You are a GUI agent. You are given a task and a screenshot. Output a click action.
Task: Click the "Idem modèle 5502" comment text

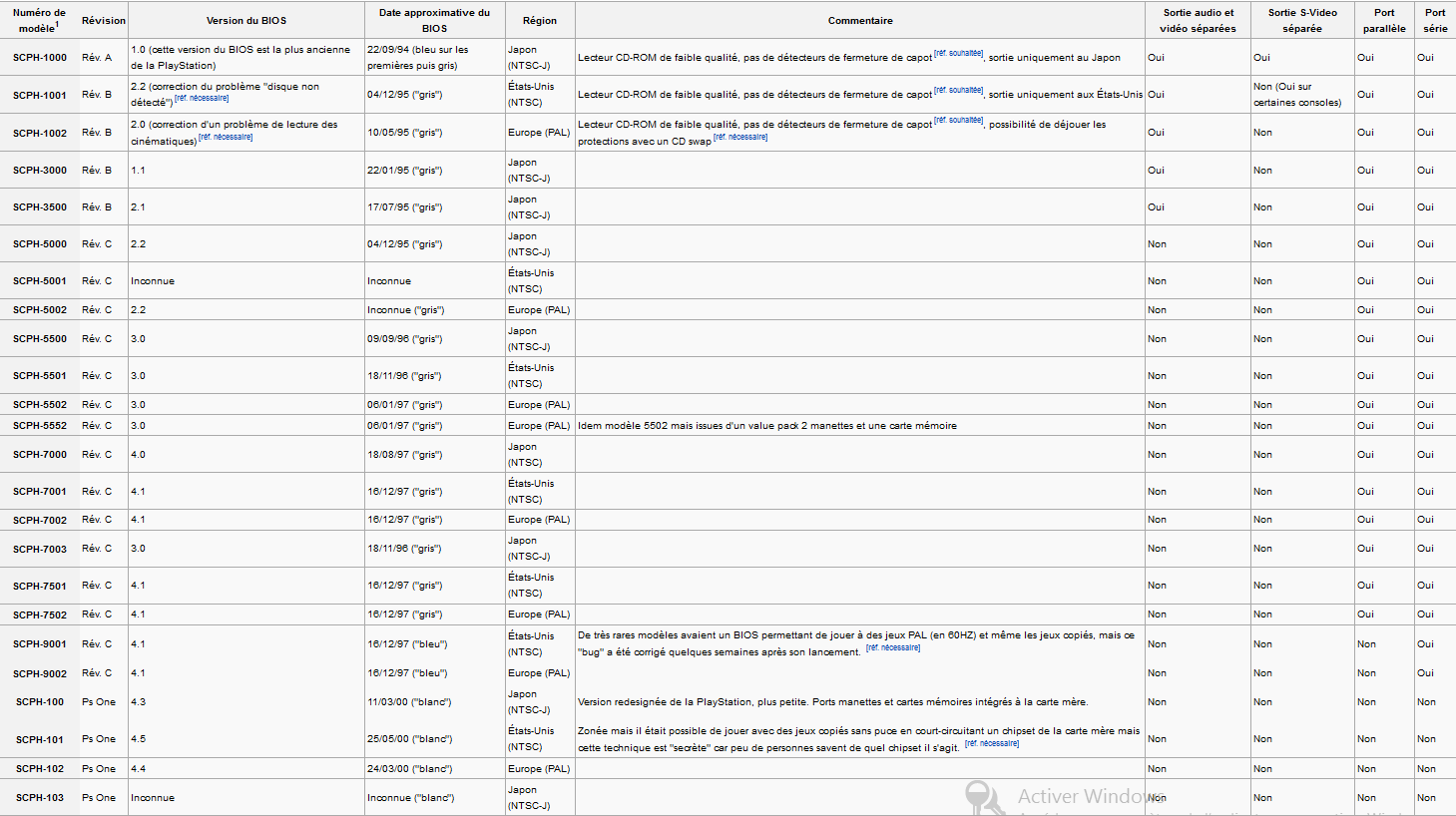coord(767,426)
